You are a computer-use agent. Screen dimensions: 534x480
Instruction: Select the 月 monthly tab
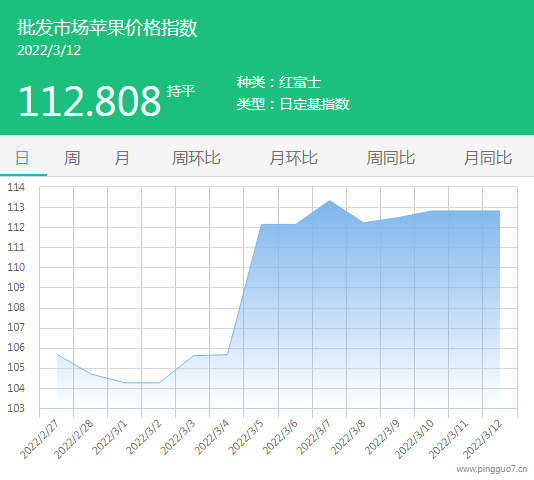122,158
